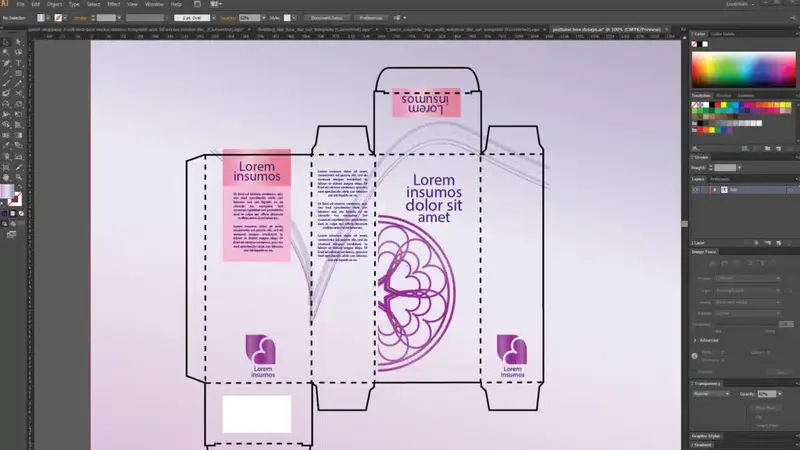Select the Selection (black arrow) tool

(6, 42)
